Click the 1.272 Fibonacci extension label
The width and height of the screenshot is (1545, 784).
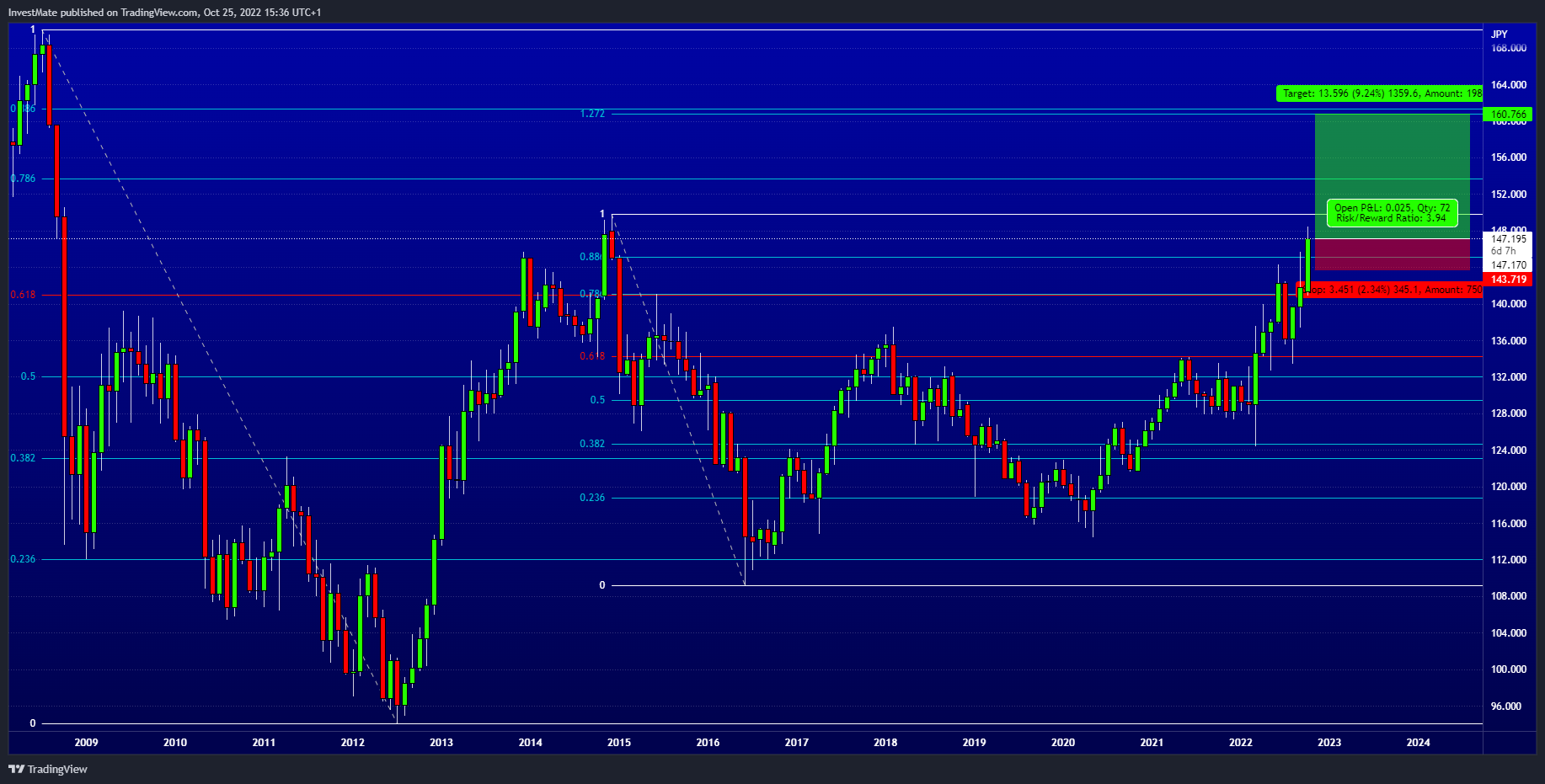[592, 114]
